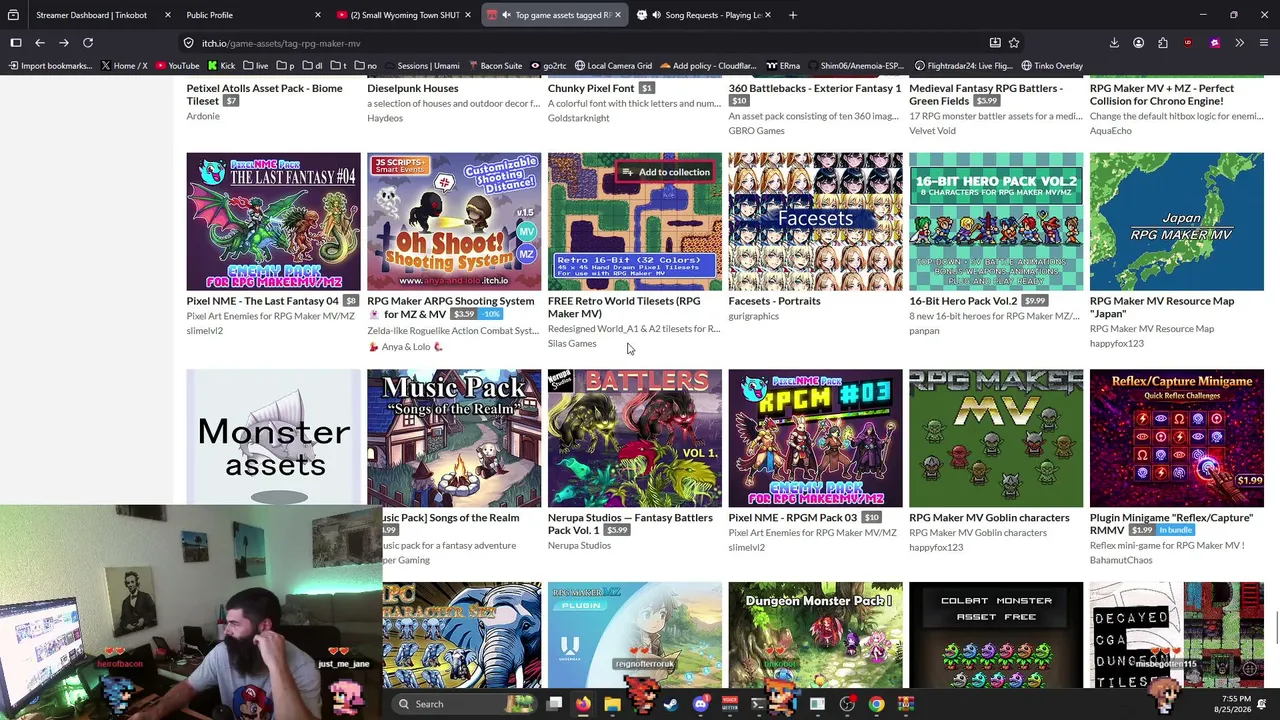1280x720 pixels.
Task: Open a new browser tab
Action: (793, 15)
